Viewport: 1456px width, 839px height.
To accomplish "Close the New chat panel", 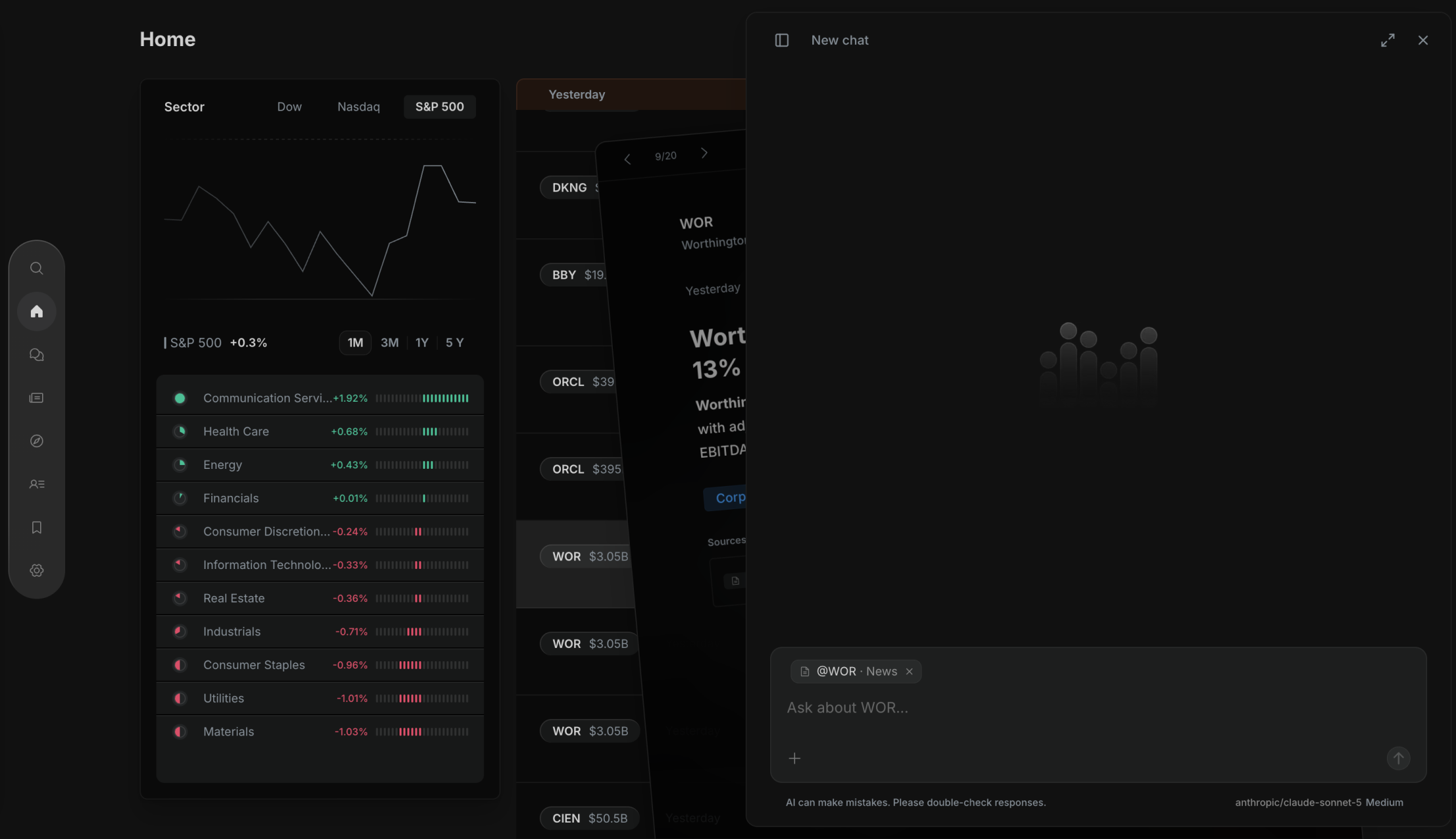I will point(1423,40).
